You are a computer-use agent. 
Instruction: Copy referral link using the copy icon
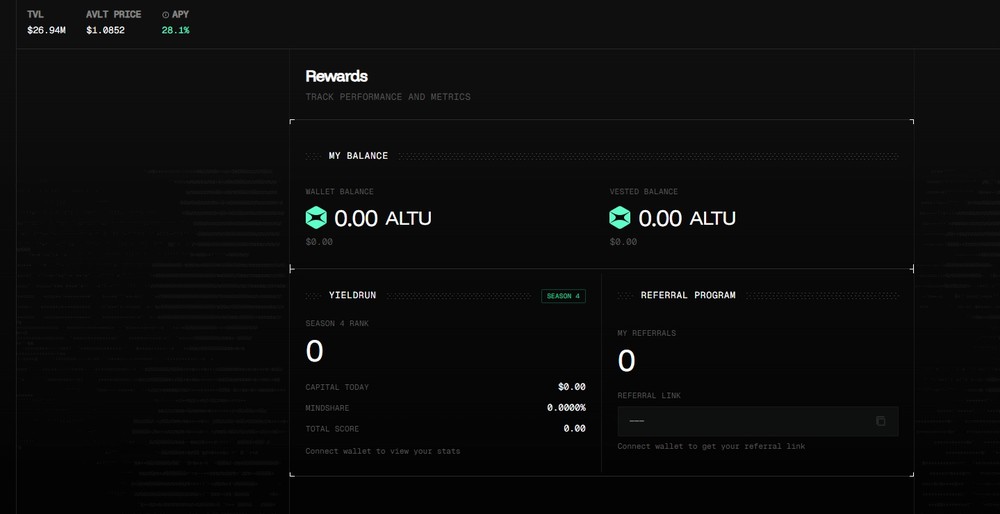[x=881, y=421]
